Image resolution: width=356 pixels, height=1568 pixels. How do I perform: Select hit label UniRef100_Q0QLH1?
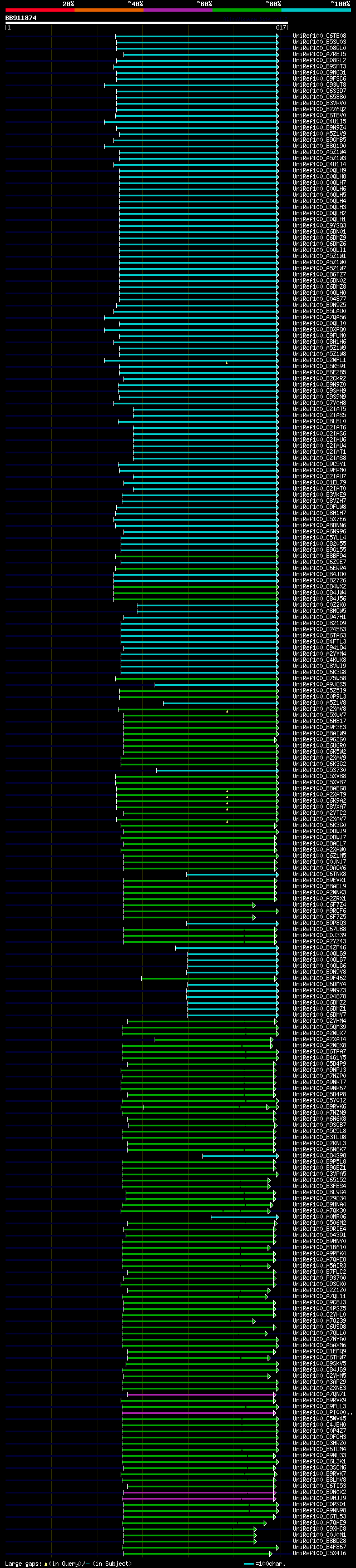319,219
